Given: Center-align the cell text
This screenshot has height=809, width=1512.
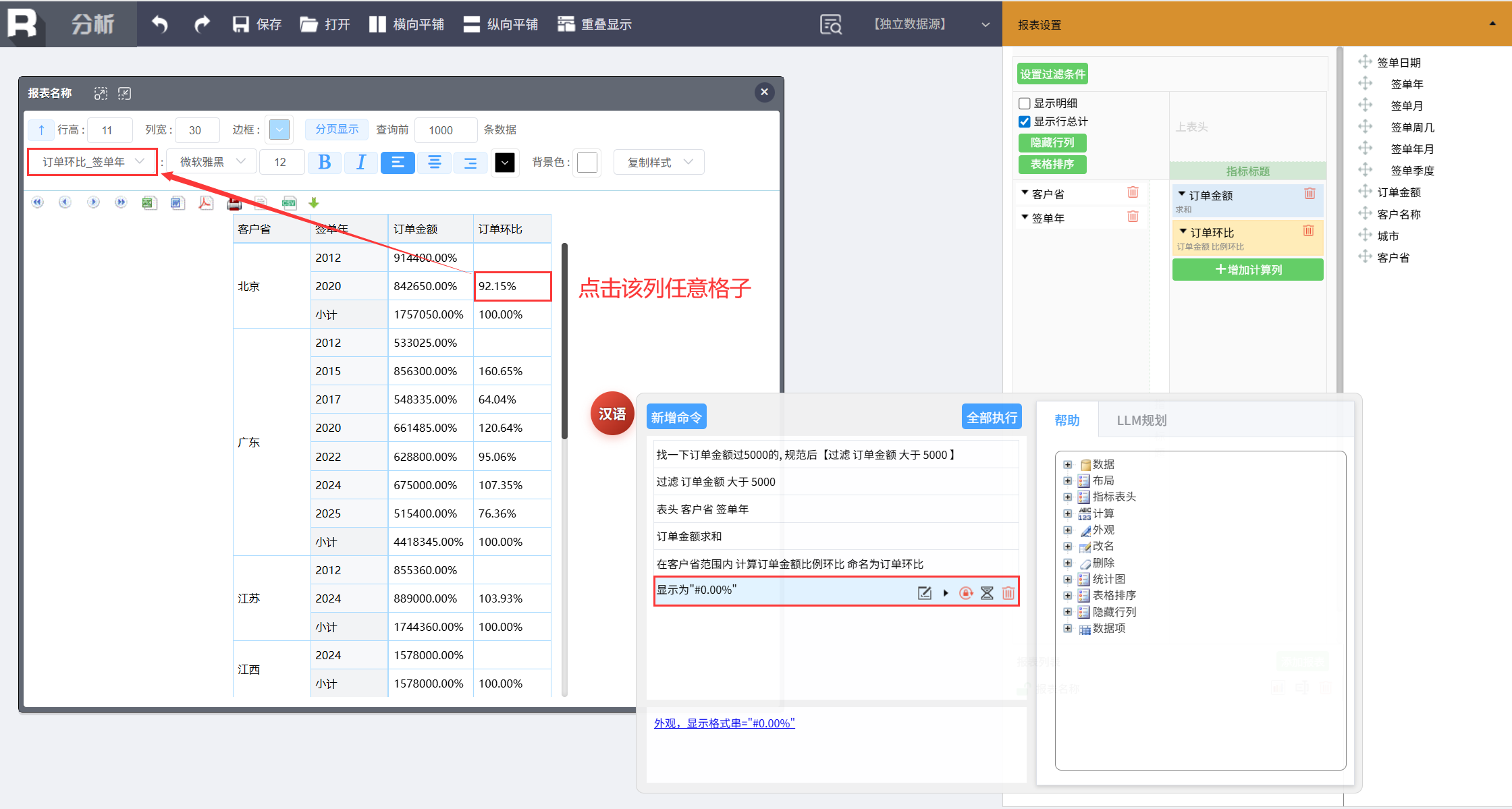Looking at the screenshot, I should click(x=434, y=162).
